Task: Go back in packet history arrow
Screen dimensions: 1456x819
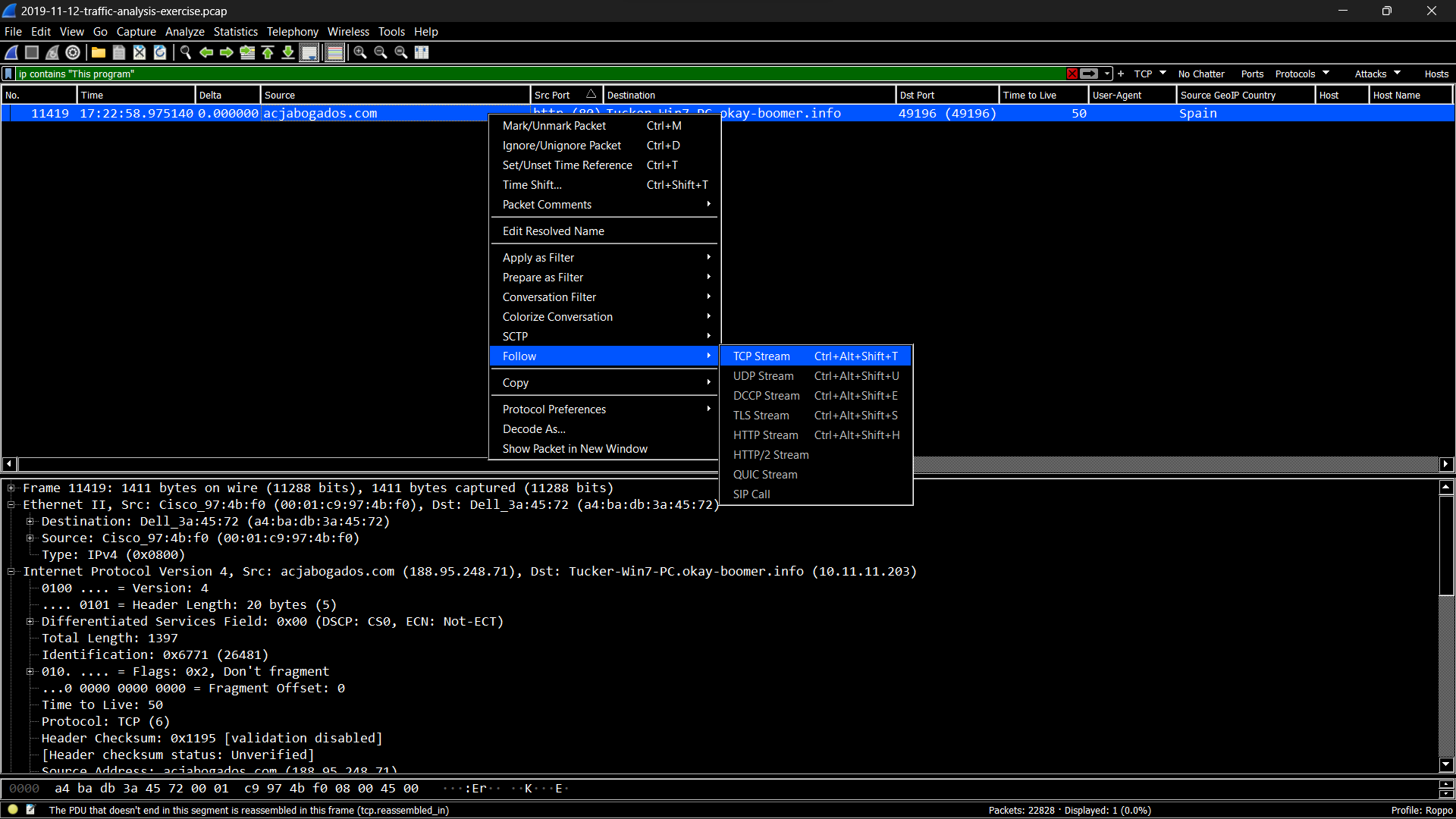Action: click(206, 52)
